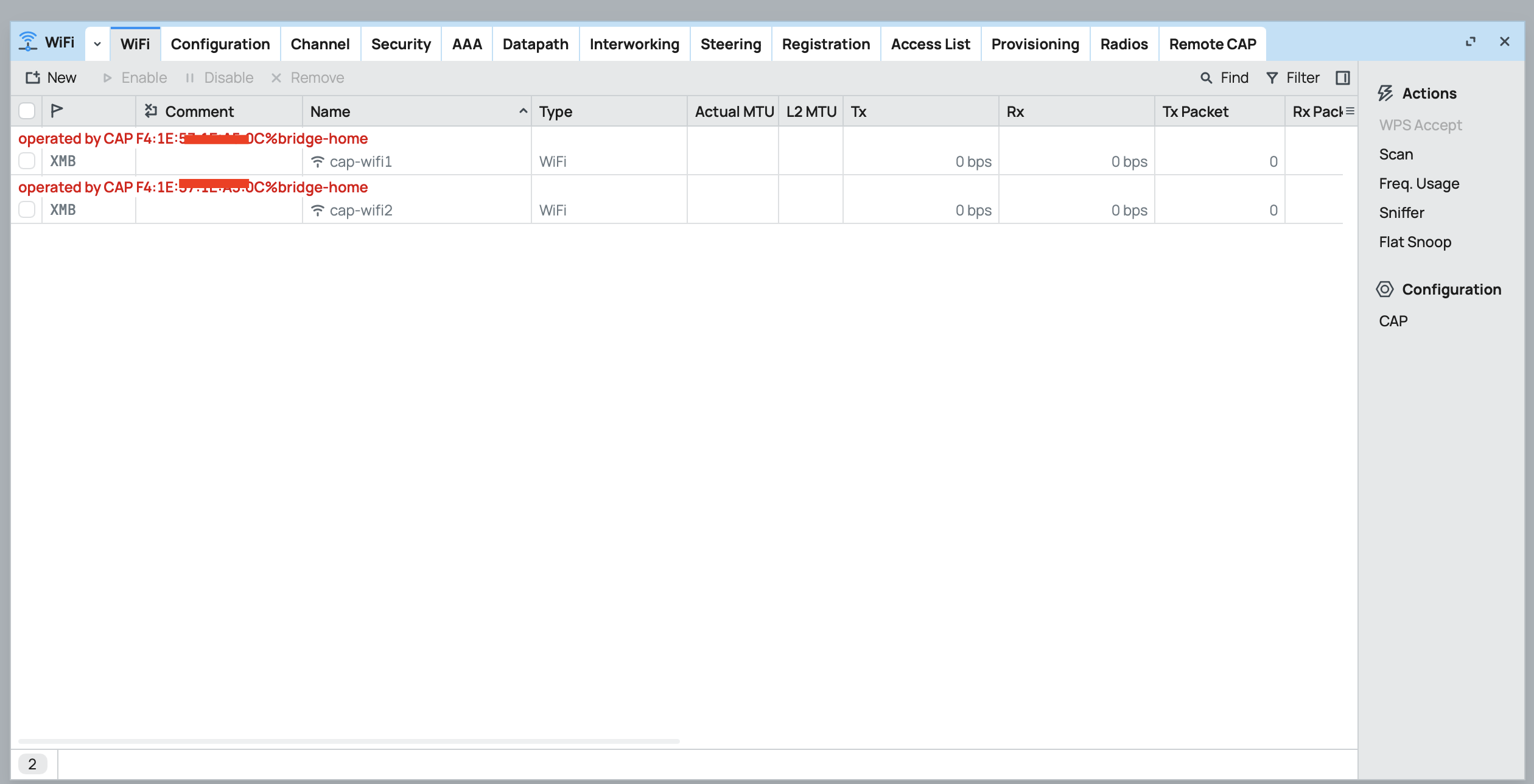The image size is (1534, 784).
Task: Click the Find magnifier icon
Action: [x=1206, y=78]
